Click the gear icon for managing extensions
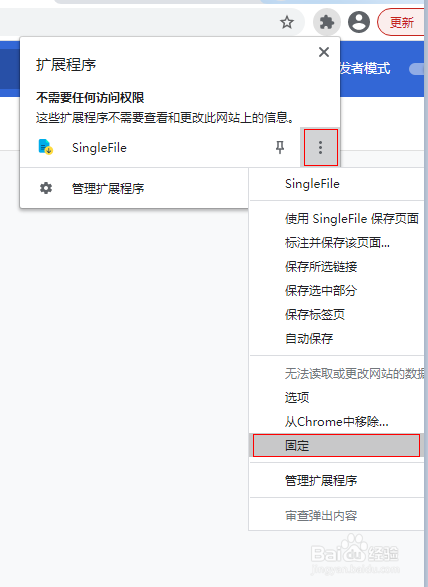 point(46,188)
